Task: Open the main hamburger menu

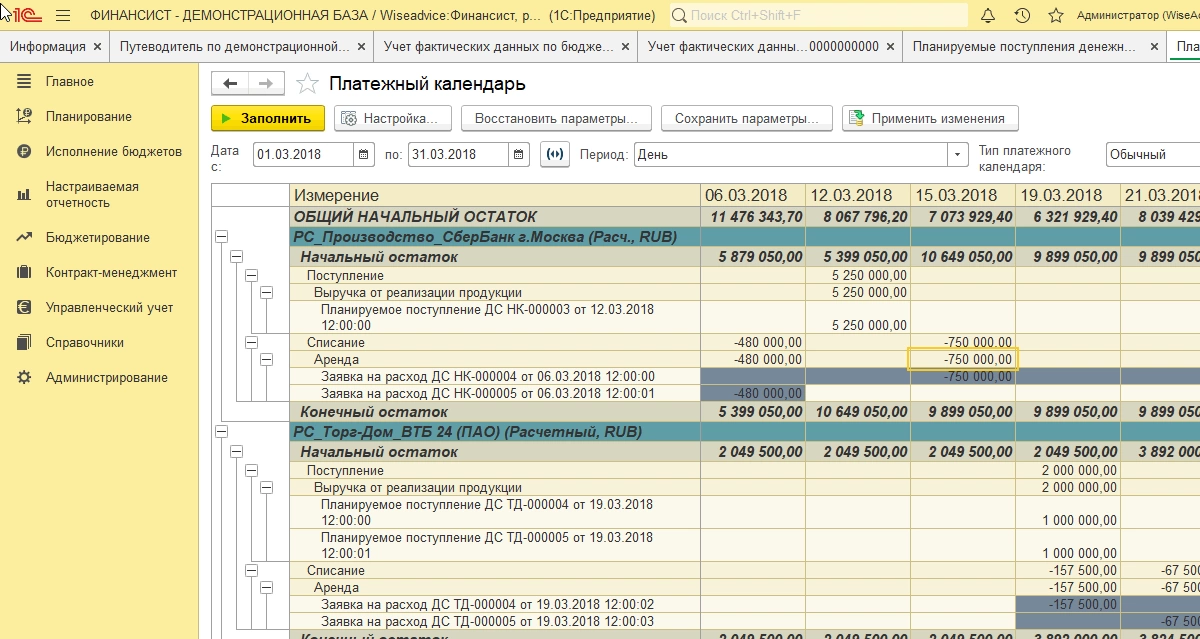Action: 62,16
